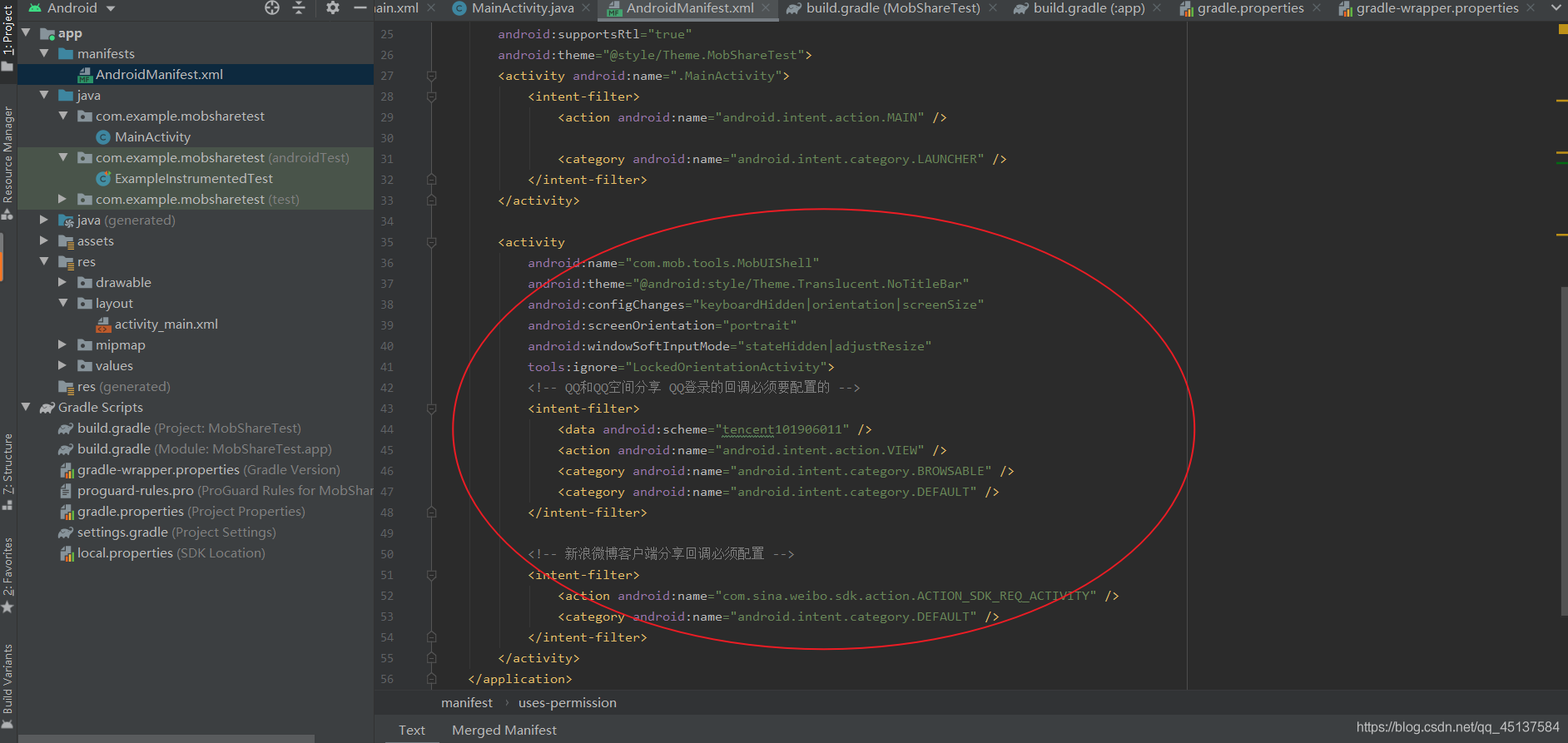Collapse the java folder
Image resolution: width=1568 pixels, height=743 pixels.
[x=44, y=95]
